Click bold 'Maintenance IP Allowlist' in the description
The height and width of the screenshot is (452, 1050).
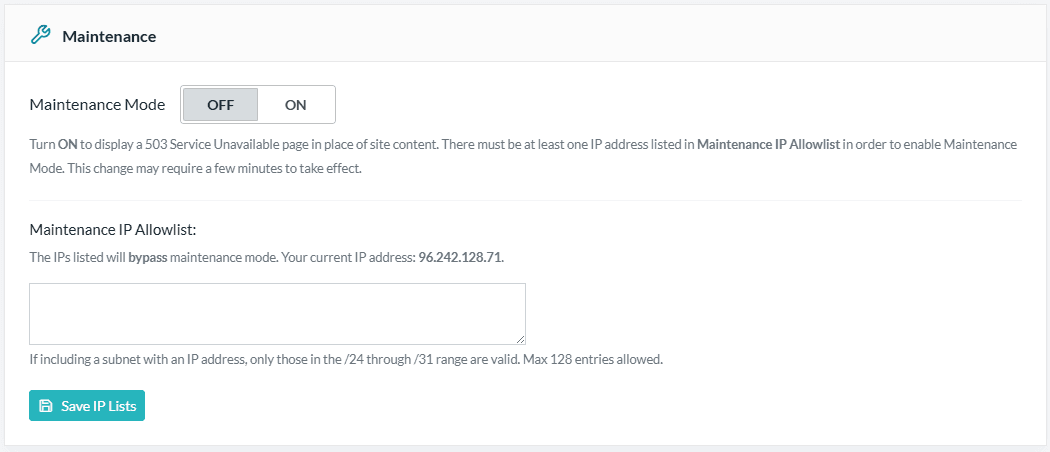pos(768,145)
